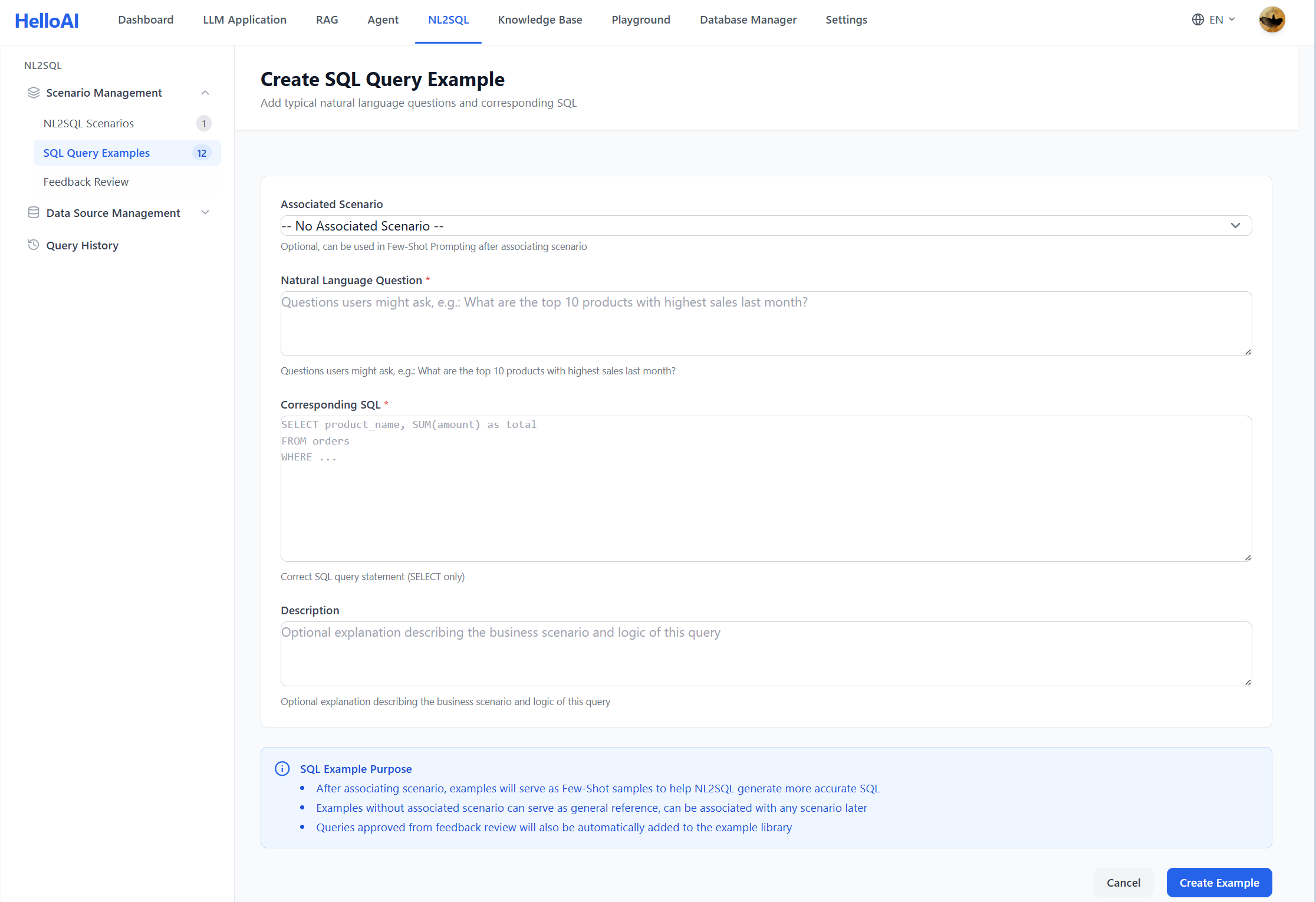Focus the Natural Language Question field
This screenshot has width=1316, height=902.
(x=766, y=323)
